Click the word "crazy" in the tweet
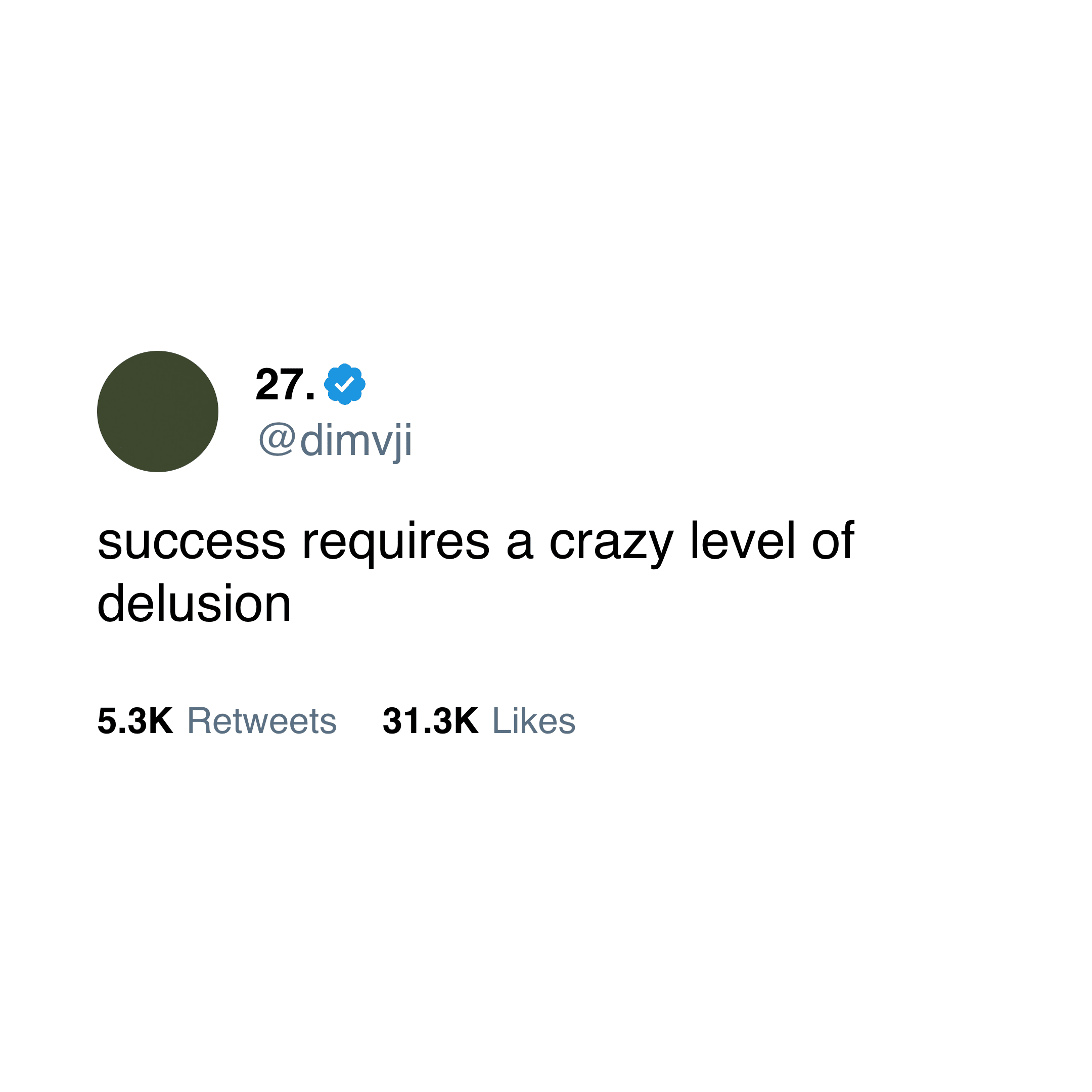 611,542
